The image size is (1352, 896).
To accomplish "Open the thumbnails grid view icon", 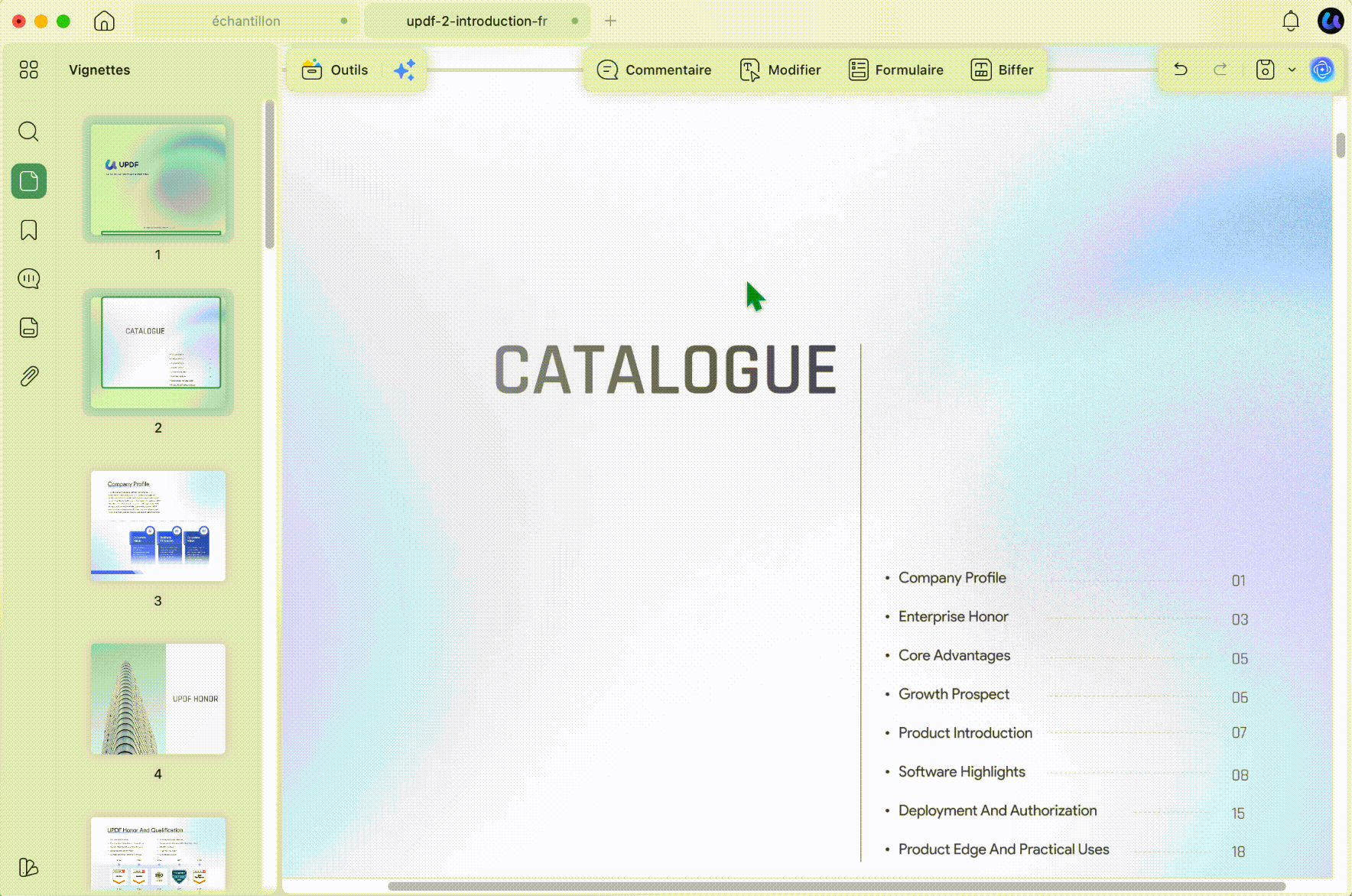I will tap(29, 70).
